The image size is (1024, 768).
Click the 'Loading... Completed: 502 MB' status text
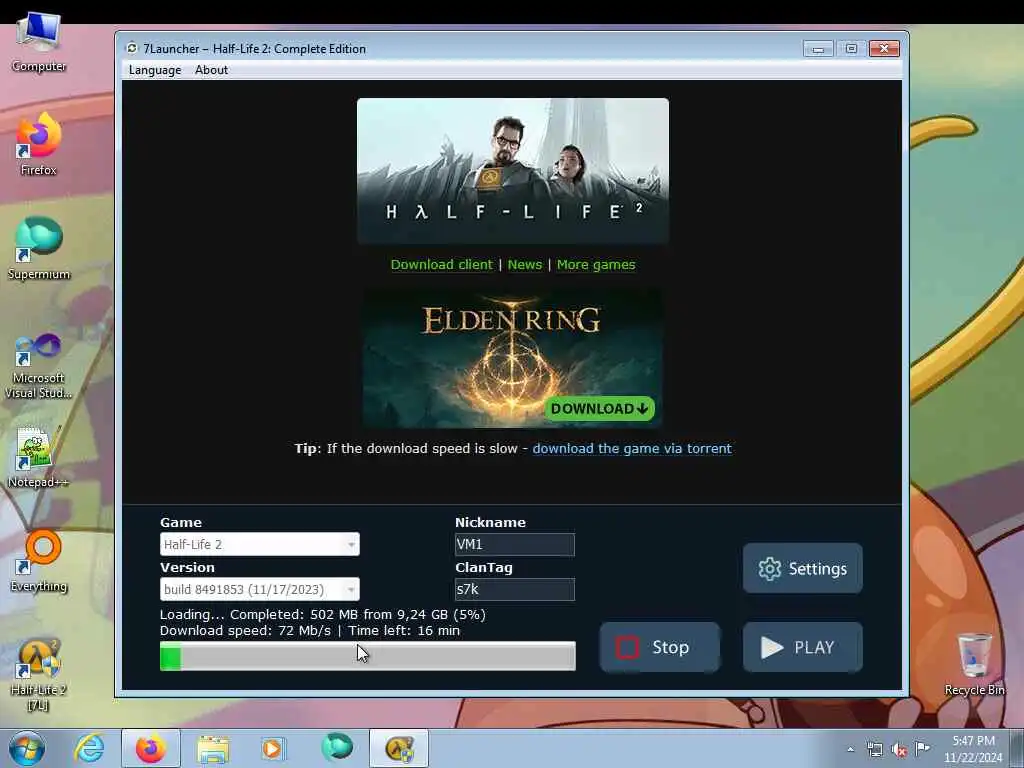tap(323, 615)
